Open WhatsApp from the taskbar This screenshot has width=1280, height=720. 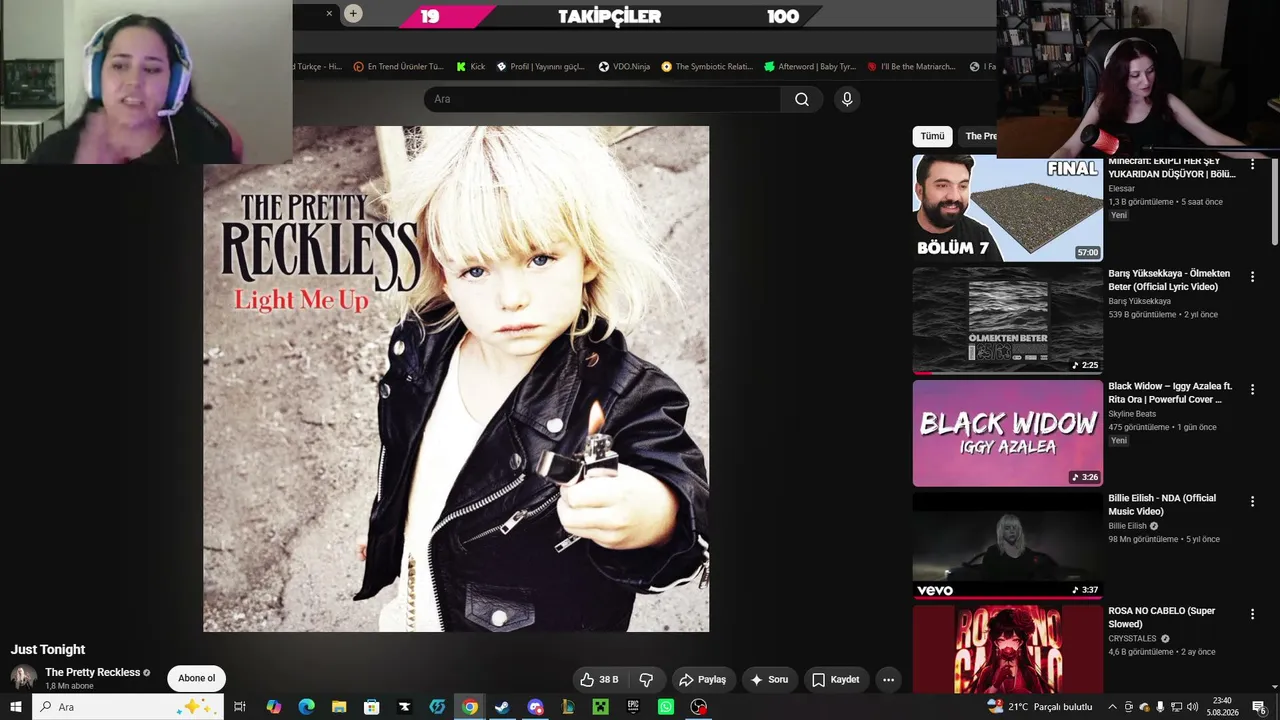[x=666, y=707]
